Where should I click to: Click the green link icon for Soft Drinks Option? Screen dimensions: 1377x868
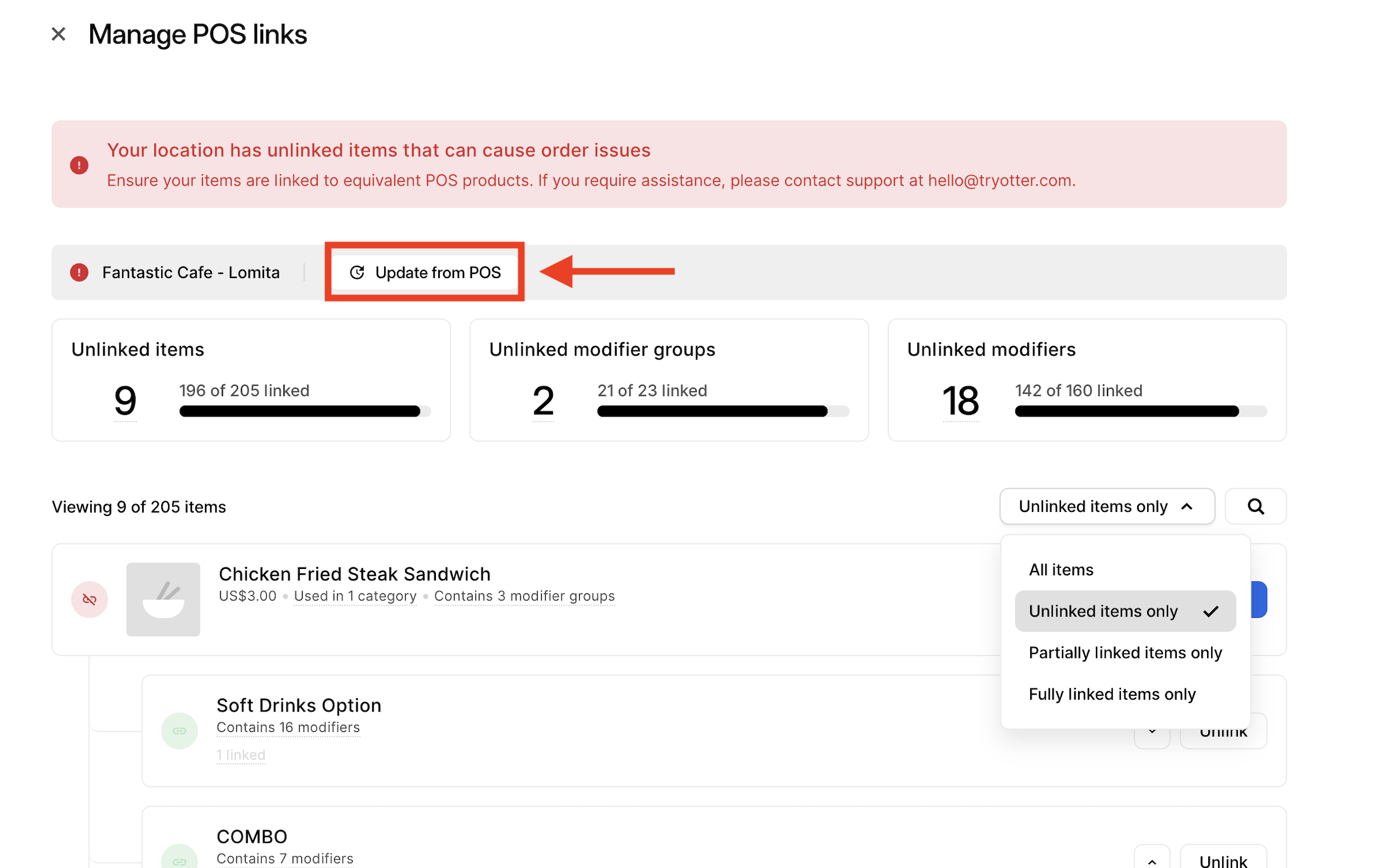coord(179,731)
